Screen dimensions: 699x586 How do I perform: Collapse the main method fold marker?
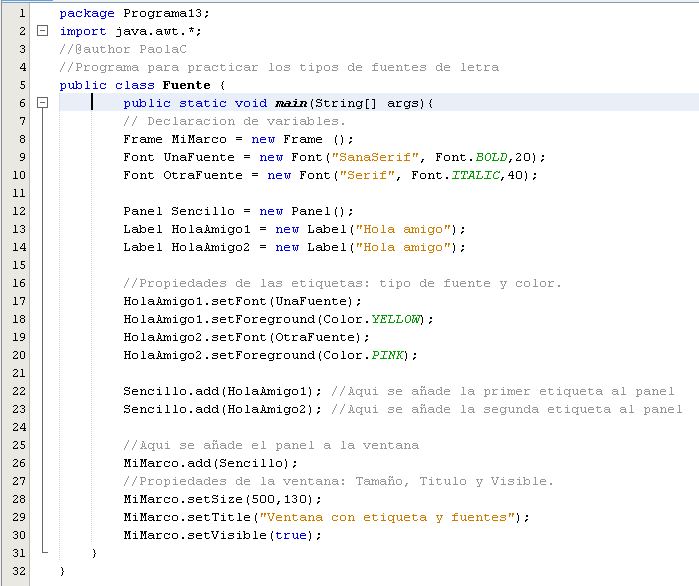point(42,103)
